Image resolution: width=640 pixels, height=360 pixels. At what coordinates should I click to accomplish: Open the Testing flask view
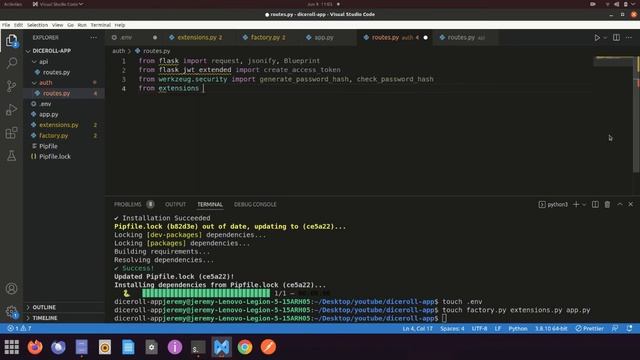11,156
